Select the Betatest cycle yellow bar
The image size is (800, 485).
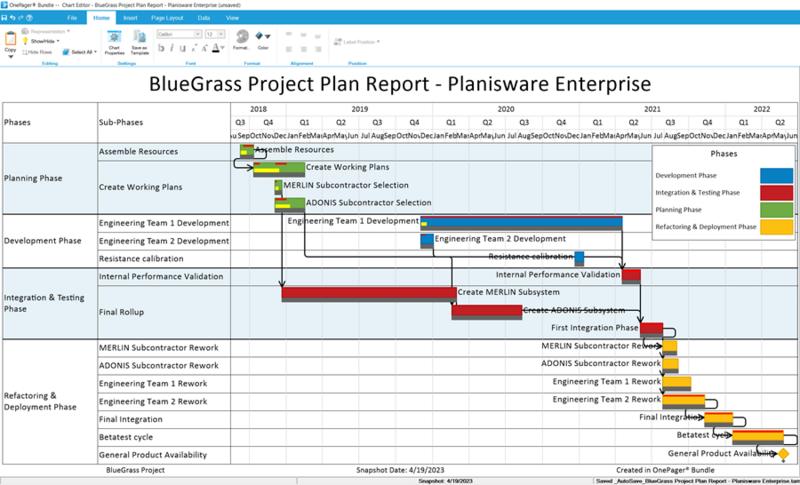pos(758,437)
